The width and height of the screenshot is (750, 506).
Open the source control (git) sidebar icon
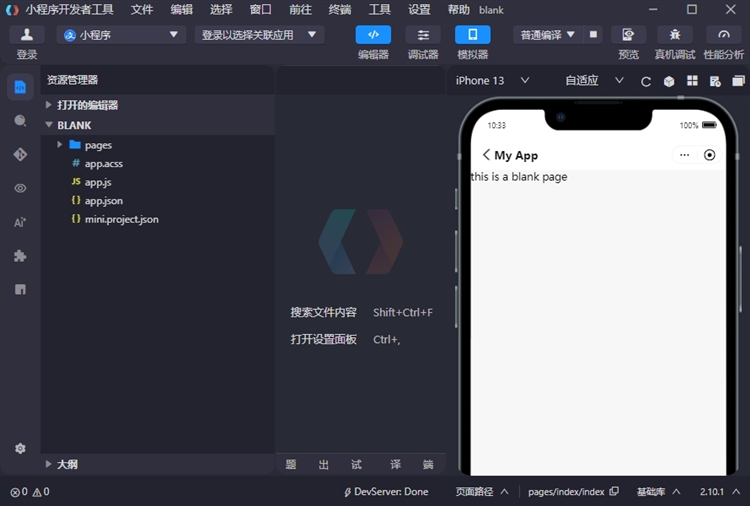point(20,155)
